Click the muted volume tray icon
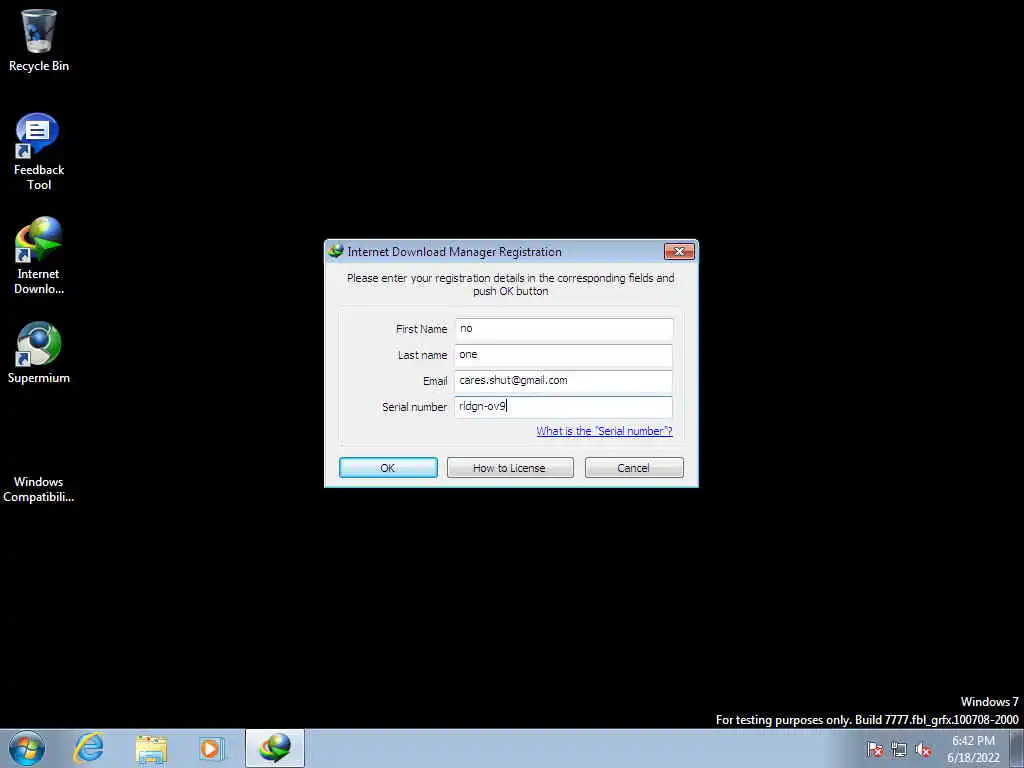The image size is (1024, 768). click(923, 750)
